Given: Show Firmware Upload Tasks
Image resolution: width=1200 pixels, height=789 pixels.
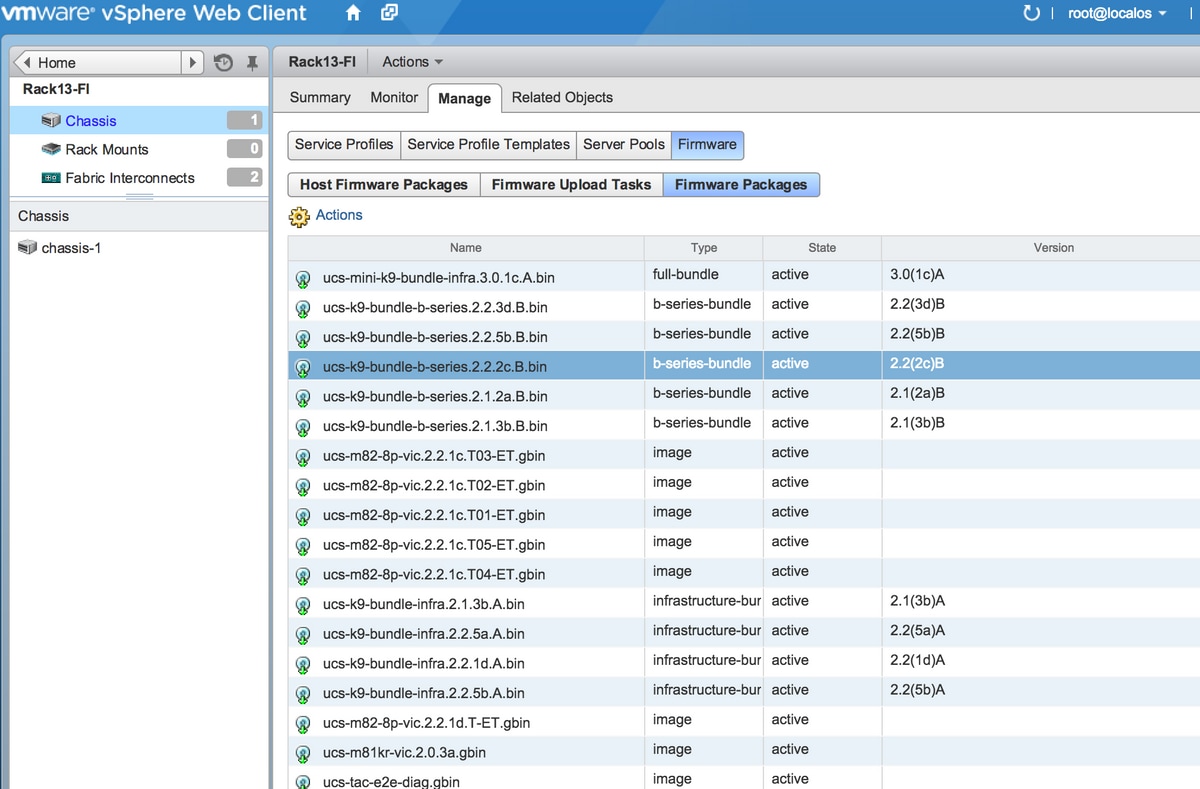Looking at the screenshot, I should tap(571, 185).
